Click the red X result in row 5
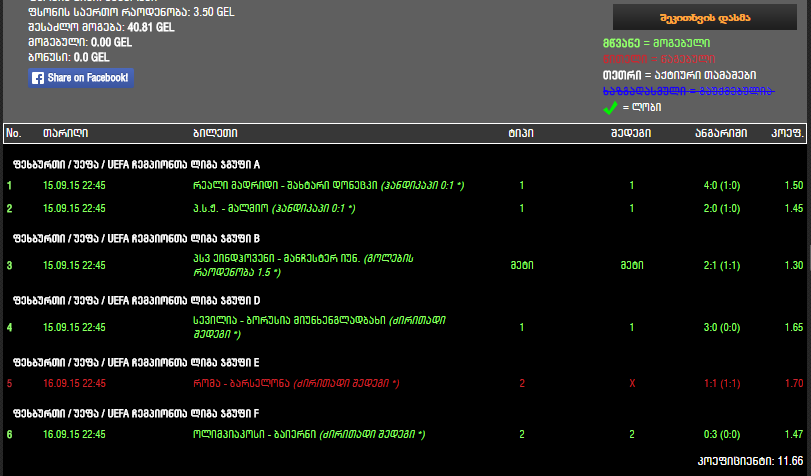Image resolution: width=811 pixels, height=476 pixels. pos(632,383)
